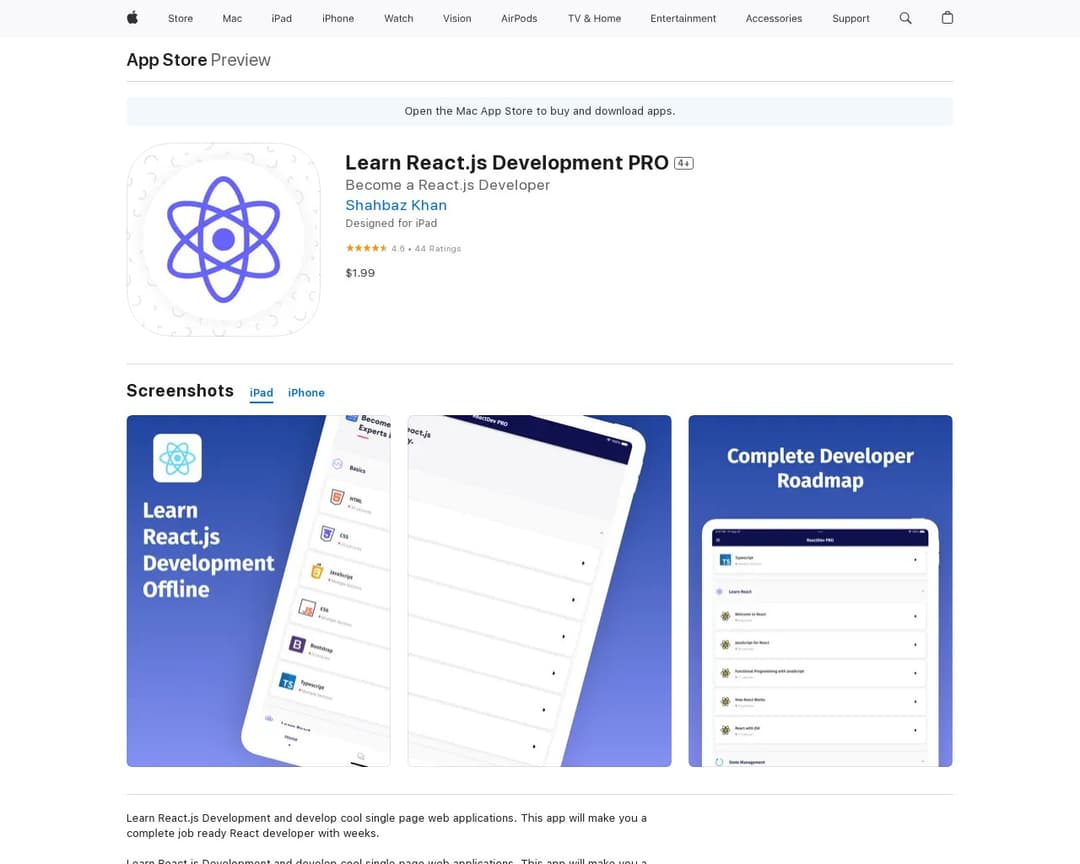This screenshot has width=1080, height=864.
Task: Click the Open the Mac App Store banner
Action: click(540, 111)
